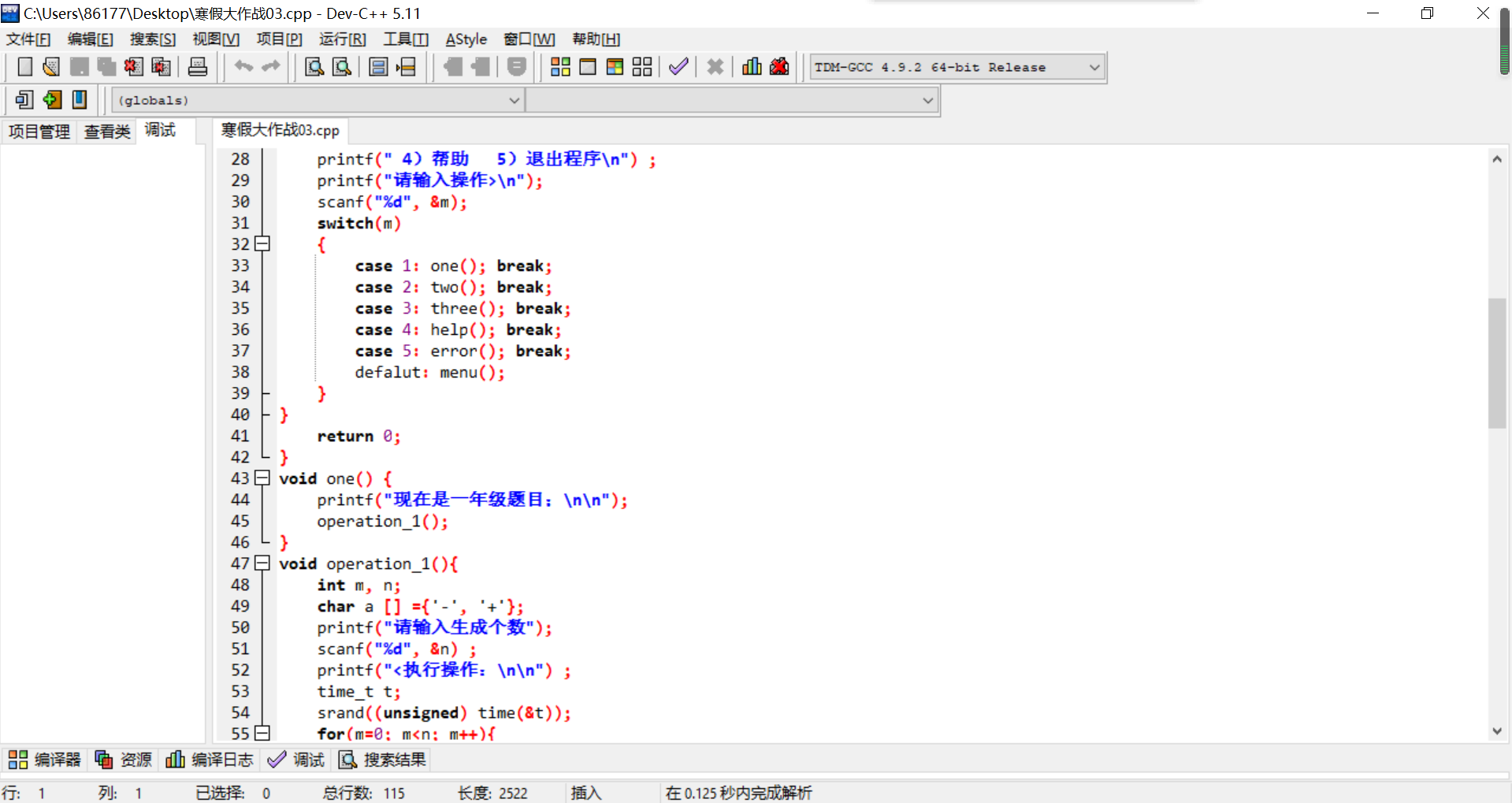This screenshot has height=803, width=1512.
Task: Open the 项目[P] menu
Action: pyautogui.click(x=280, y=39)
